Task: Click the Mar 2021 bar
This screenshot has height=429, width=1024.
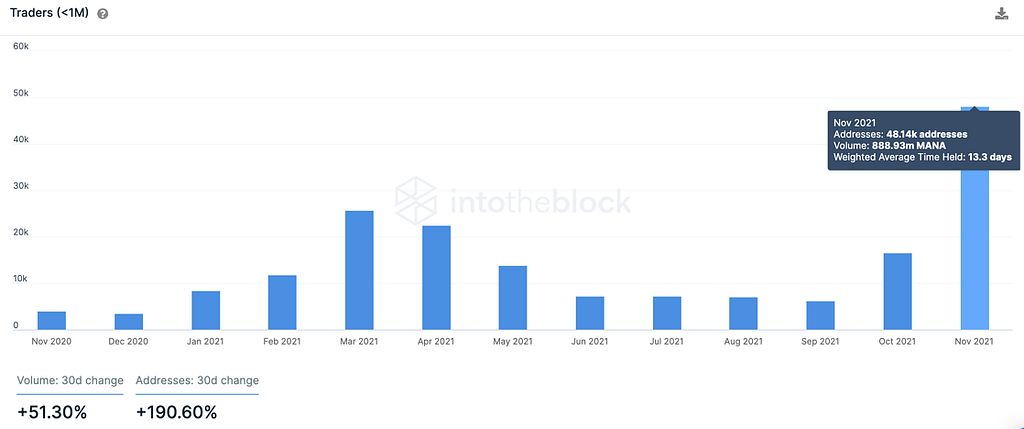Action: (359, 270)
